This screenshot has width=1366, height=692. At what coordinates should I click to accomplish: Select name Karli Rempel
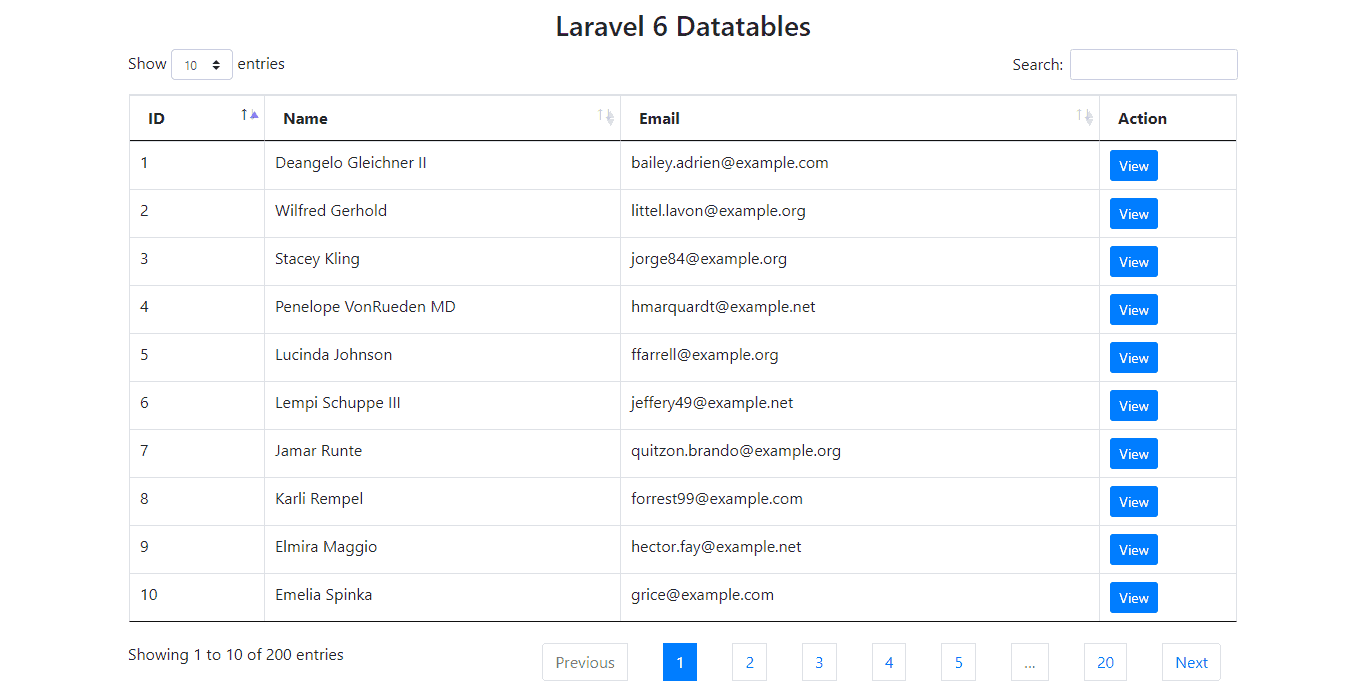(319, 498)
